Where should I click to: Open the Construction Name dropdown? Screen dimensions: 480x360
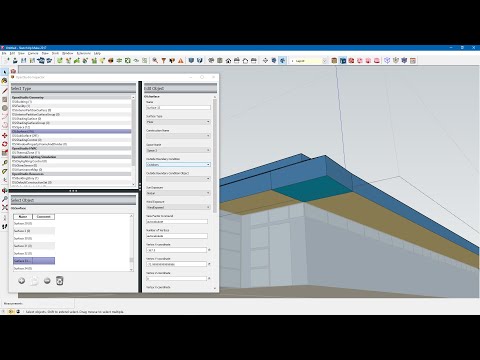(x=178, y=136)
